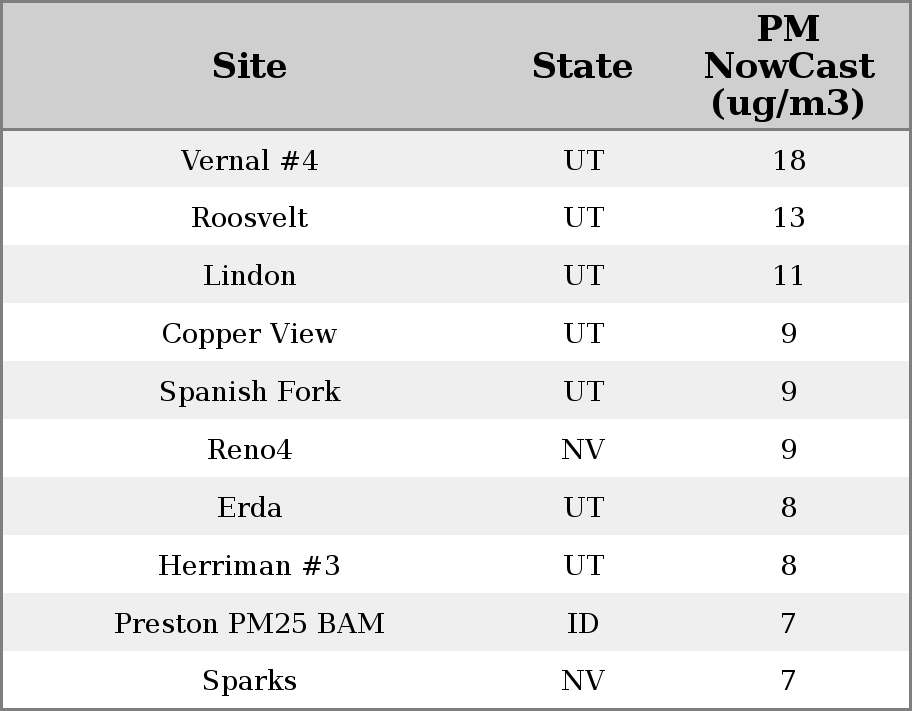Image resolution: width=912 pixels, height=711 pixels.
Task: Click the Site column header
Action: pyautogui.click(x=249, y=66)
